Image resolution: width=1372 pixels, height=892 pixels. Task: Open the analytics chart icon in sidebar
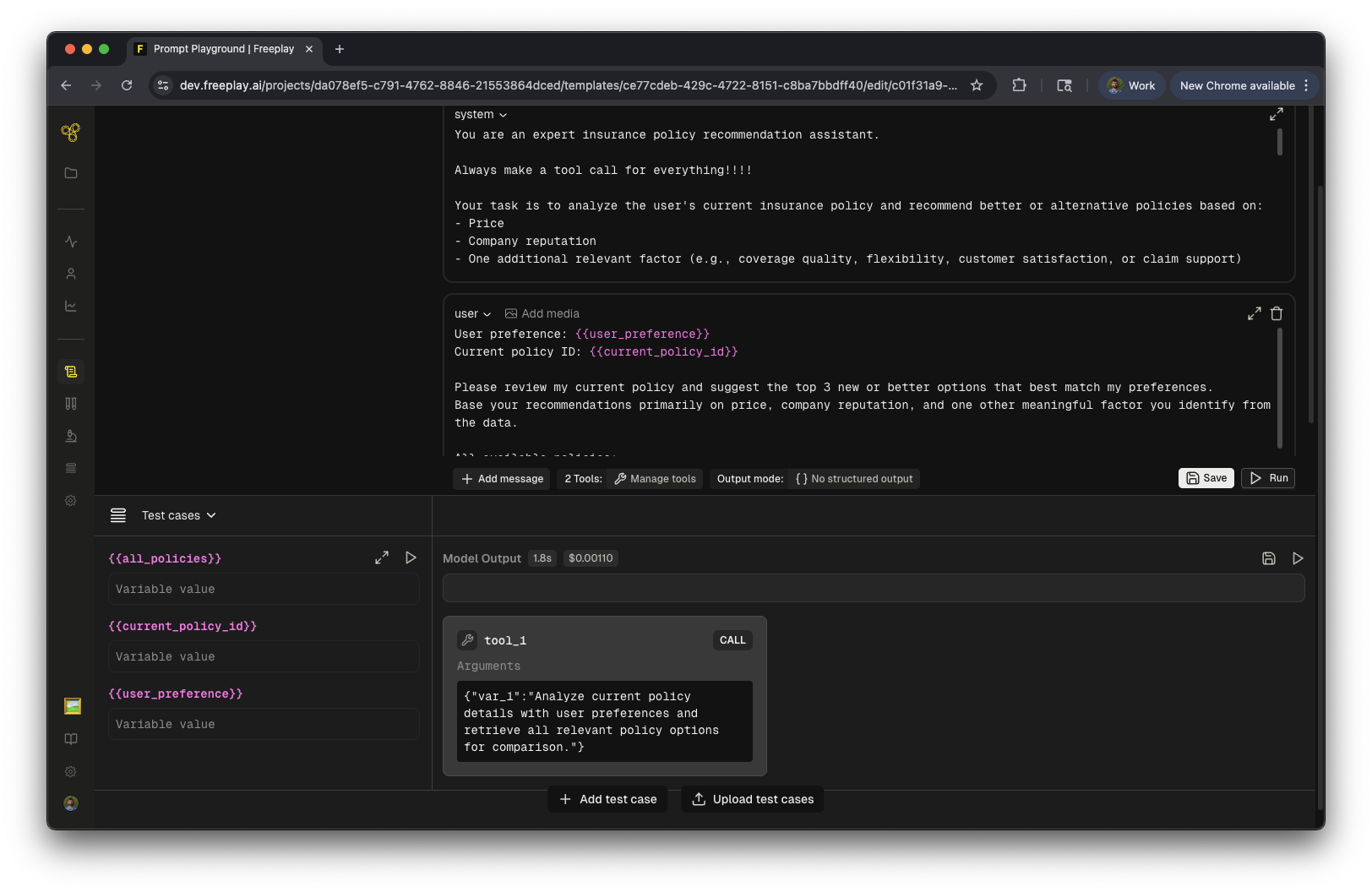pos(71,306)
